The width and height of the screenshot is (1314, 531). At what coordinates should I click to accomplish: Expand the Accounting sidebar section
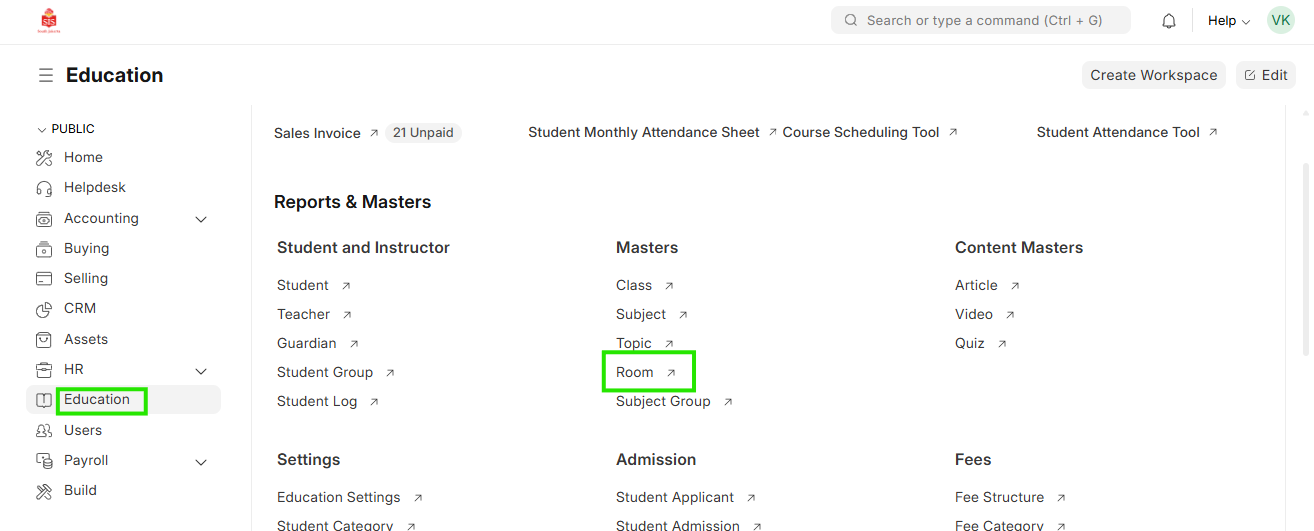tap(201, 219)
